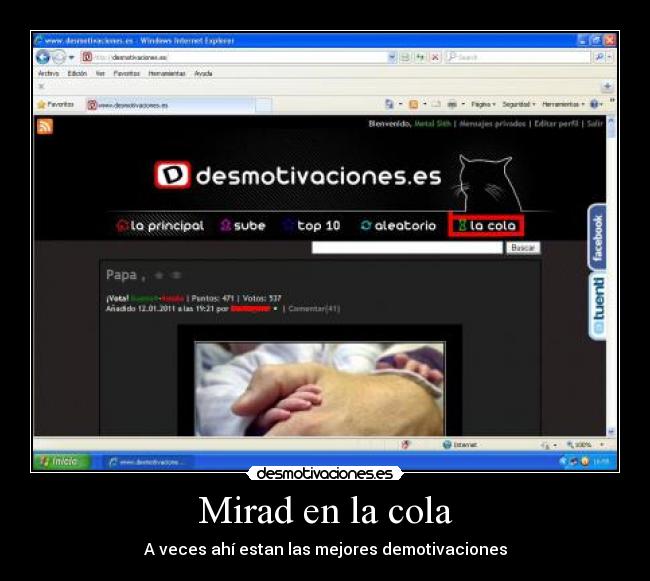Open the sube upload section
The width and height of the screenshot is (650, 581).
point(243,226)
